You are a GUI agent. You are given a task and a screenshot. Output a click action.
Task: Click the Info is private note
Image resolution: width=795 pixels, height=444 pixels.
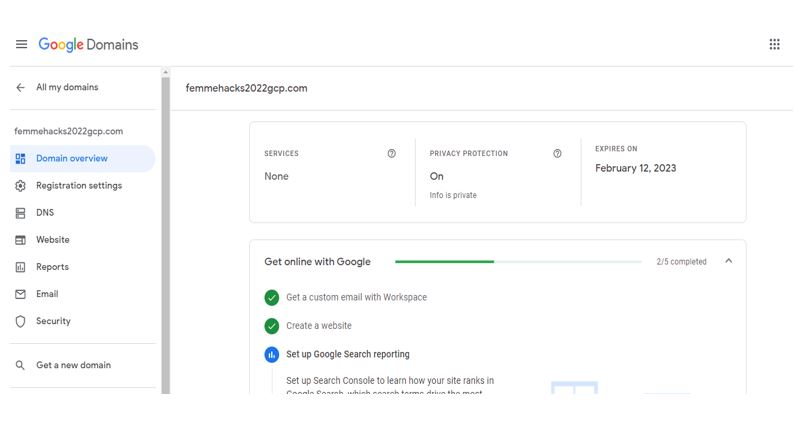[453, 195]
